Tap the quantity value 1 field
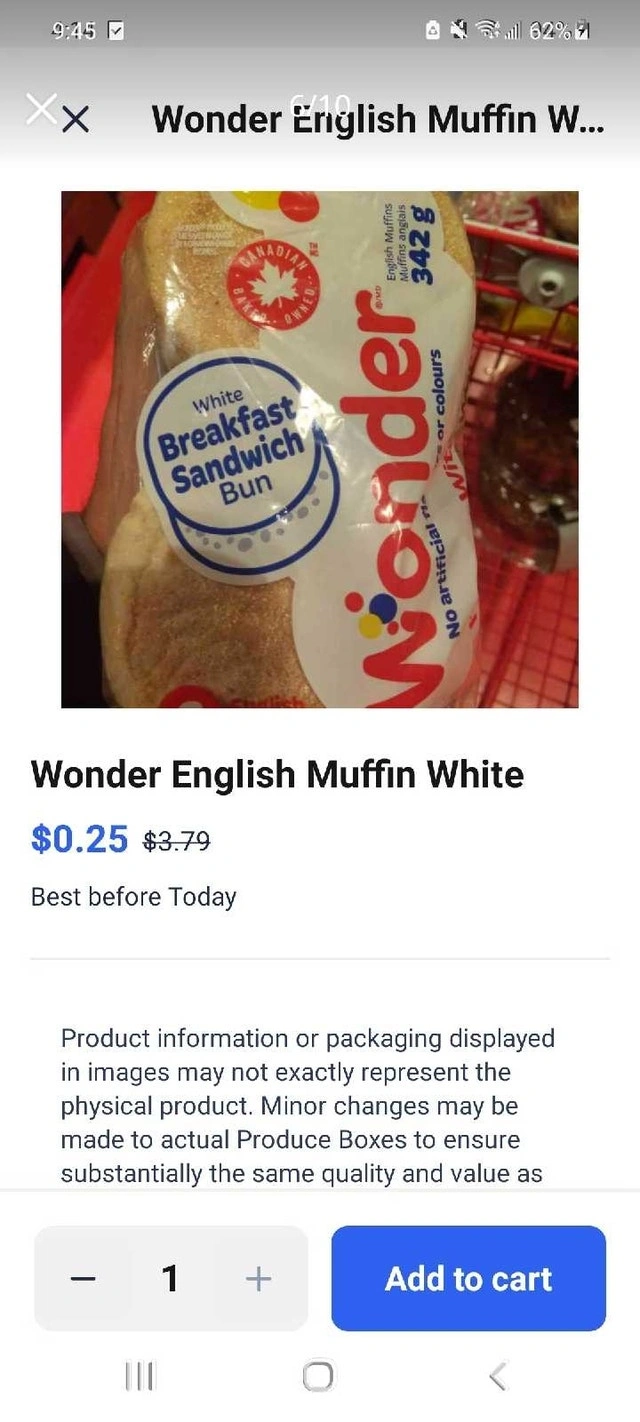 point(171,1278)
